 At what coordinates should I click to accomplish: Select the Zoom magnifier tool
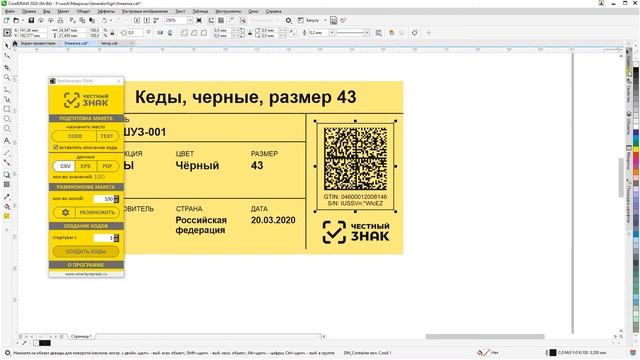pos(7,78)
